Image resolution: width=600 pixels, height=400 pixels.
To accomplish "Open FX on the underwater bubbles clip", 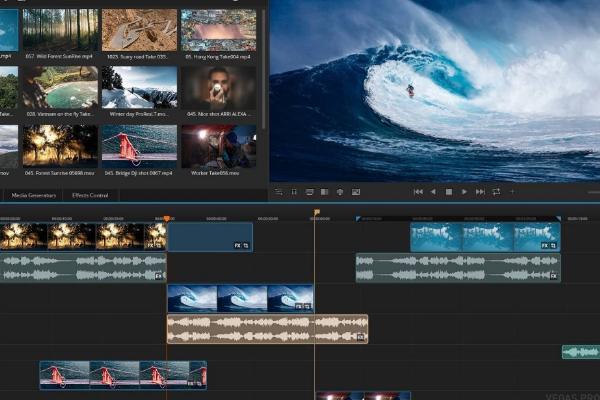I will [545, 246].
